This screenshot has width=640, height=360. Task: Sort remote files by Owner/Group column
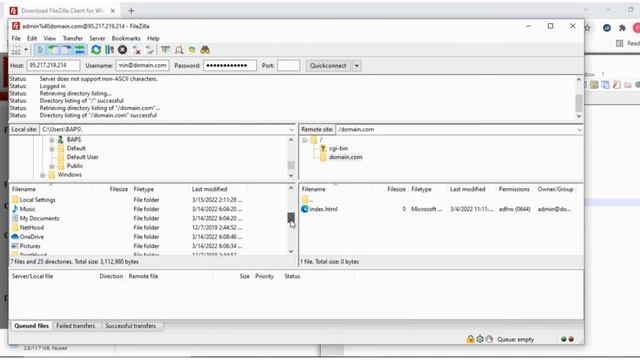556,189
